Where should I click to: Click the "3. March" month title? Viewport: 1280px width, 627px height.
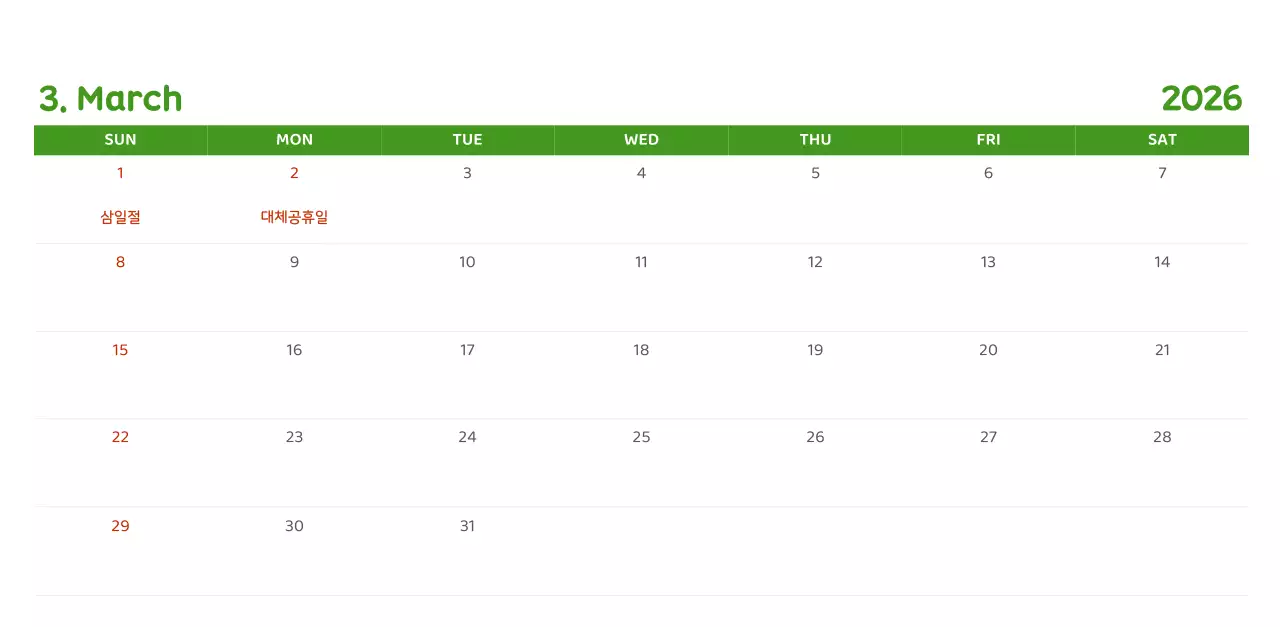(111, 99)
